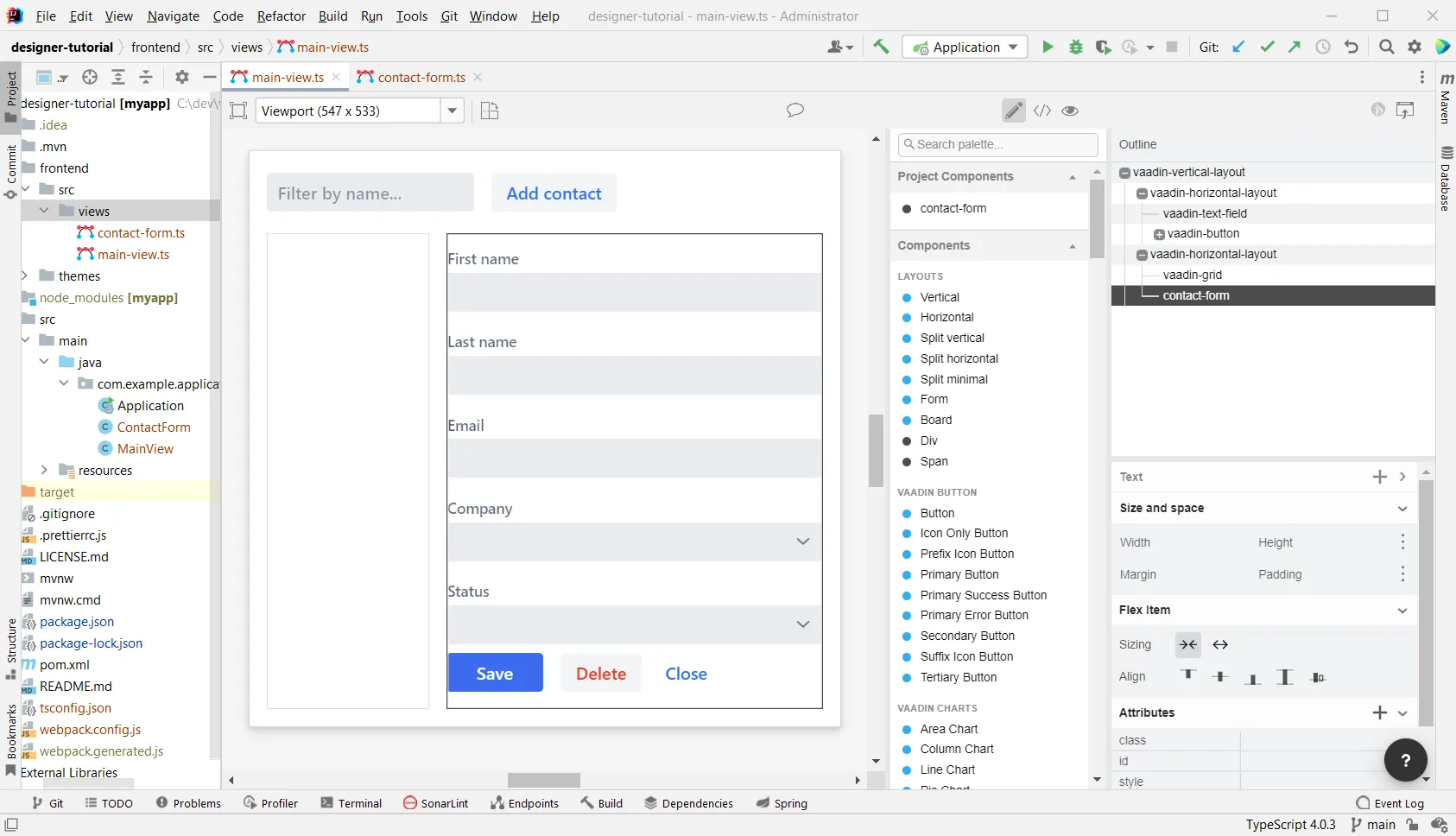
Task: Switch designer to code view icon
Action: pos(1042,111)
